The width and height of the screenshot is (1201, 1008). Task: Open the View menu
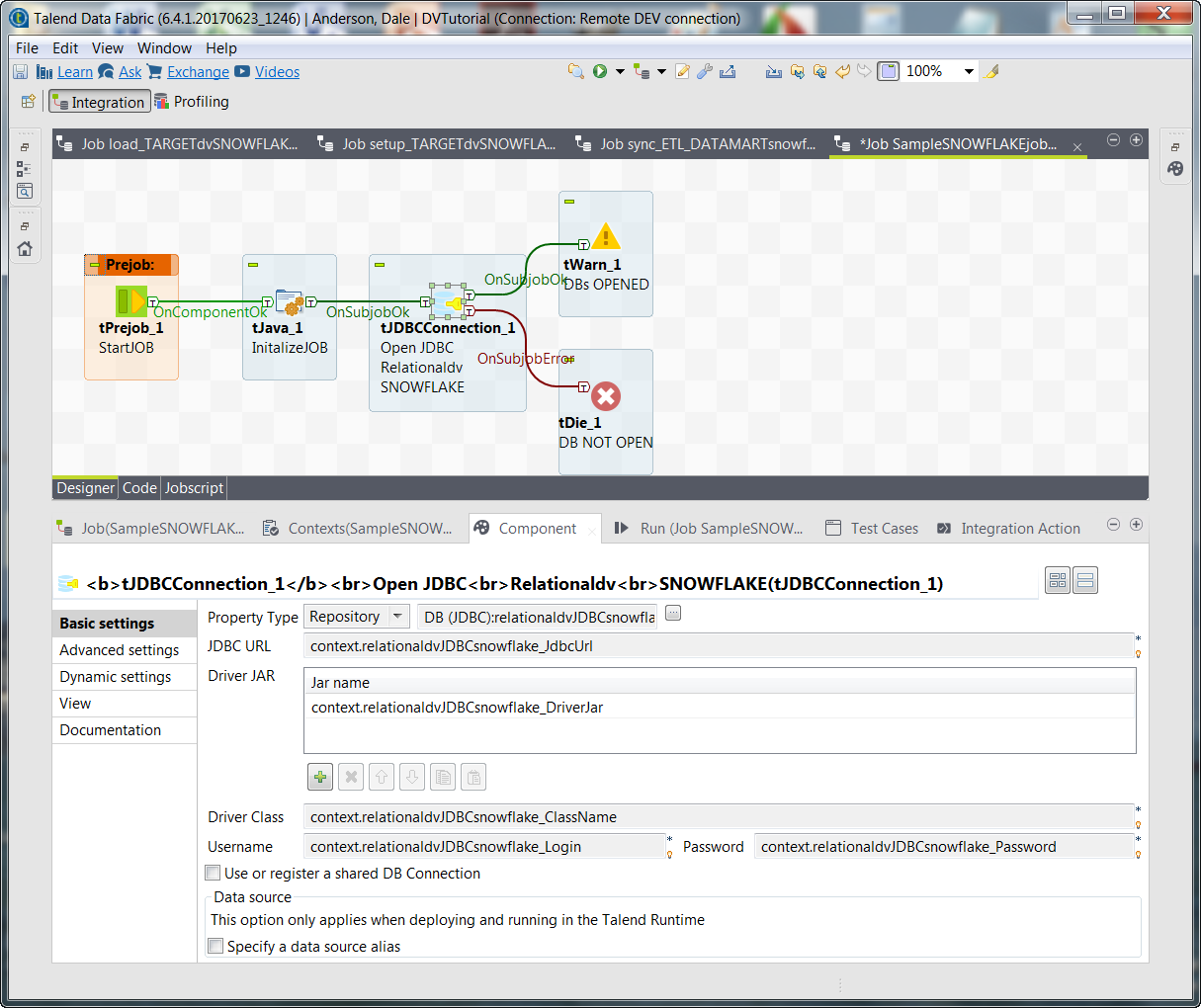[x=108, y=47]
